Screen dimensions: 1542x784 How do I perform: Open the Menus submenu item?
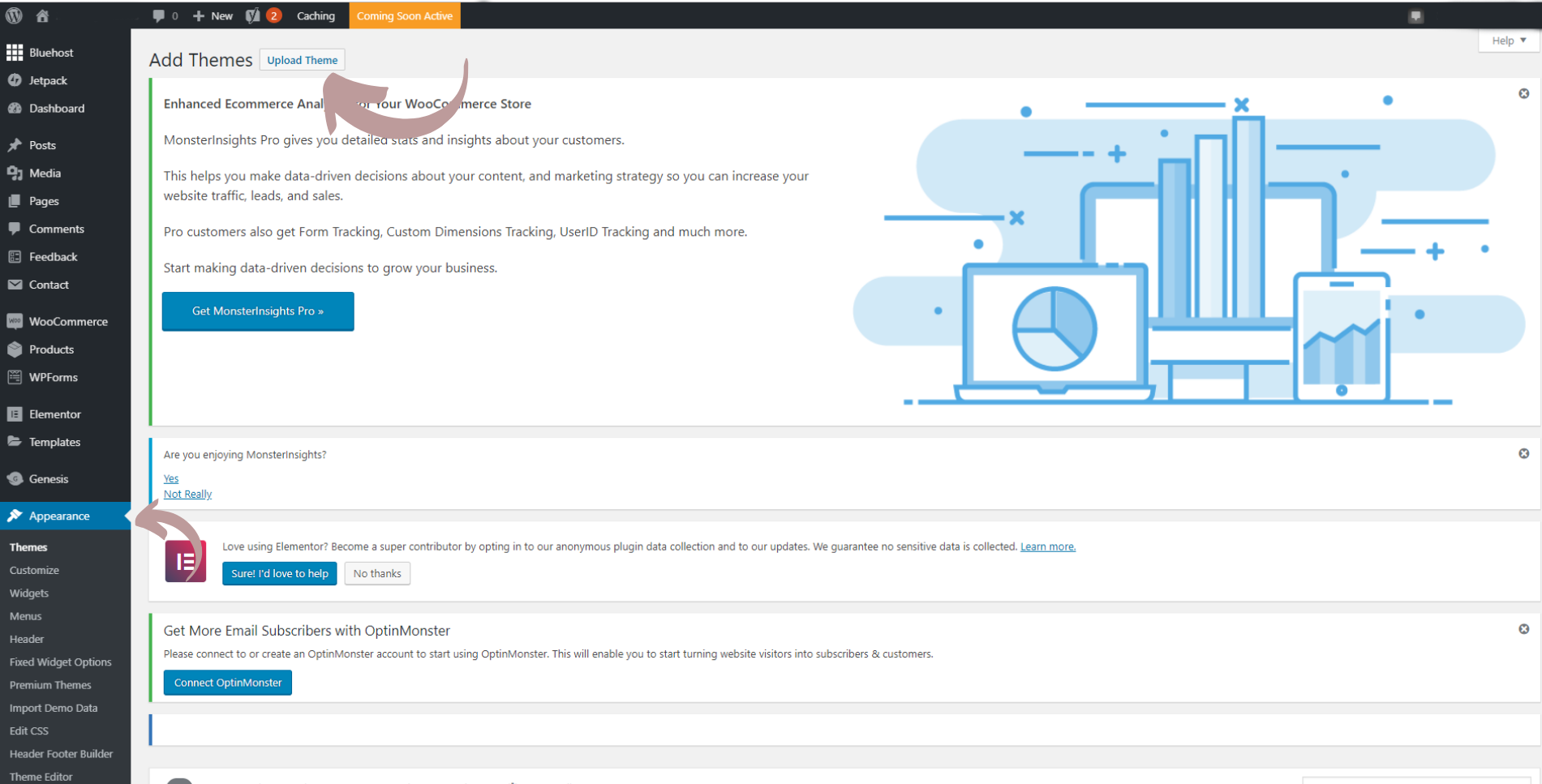pos(25,616)
